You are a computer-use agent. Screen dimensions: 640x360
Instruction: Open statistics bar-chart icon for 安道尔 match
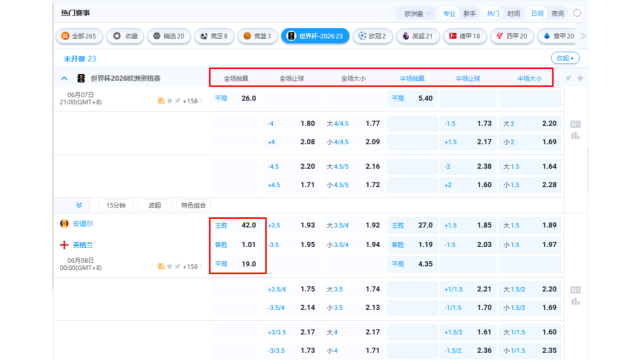tap(576, 301)
